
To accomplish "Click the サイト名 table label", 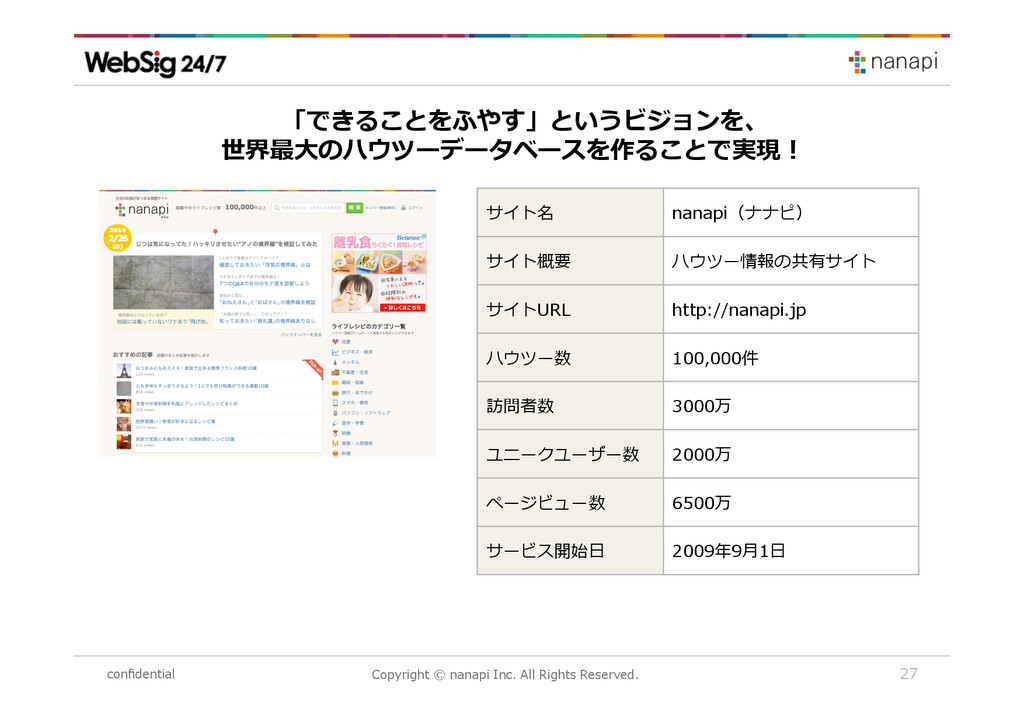I will point(520,213).
